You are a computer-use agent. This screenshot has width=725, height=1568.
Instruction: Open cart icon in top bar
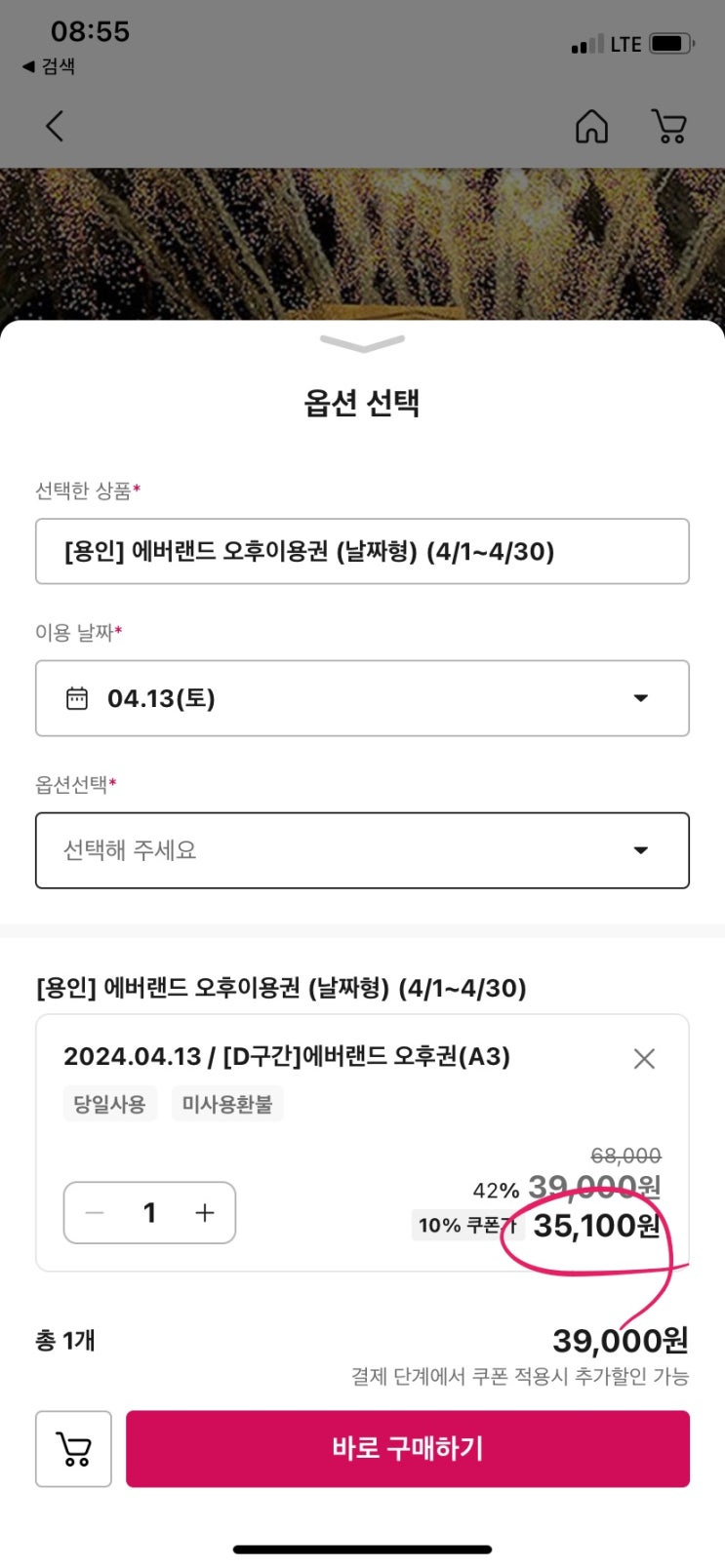669,126
